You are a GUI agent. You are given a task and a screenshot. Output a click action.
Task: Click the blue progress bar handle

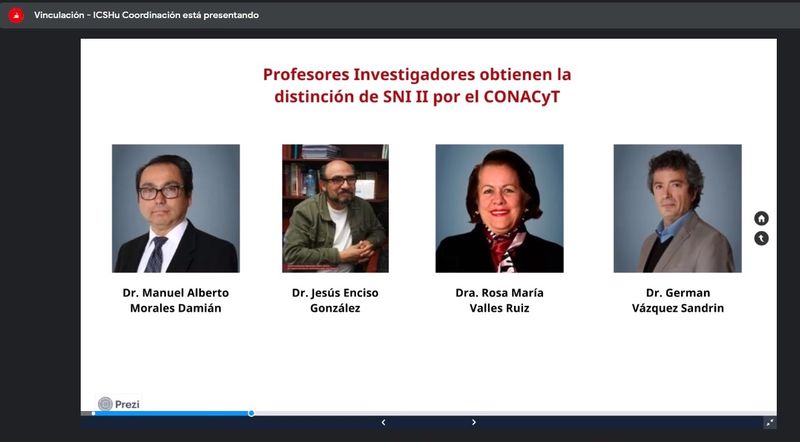251,413
